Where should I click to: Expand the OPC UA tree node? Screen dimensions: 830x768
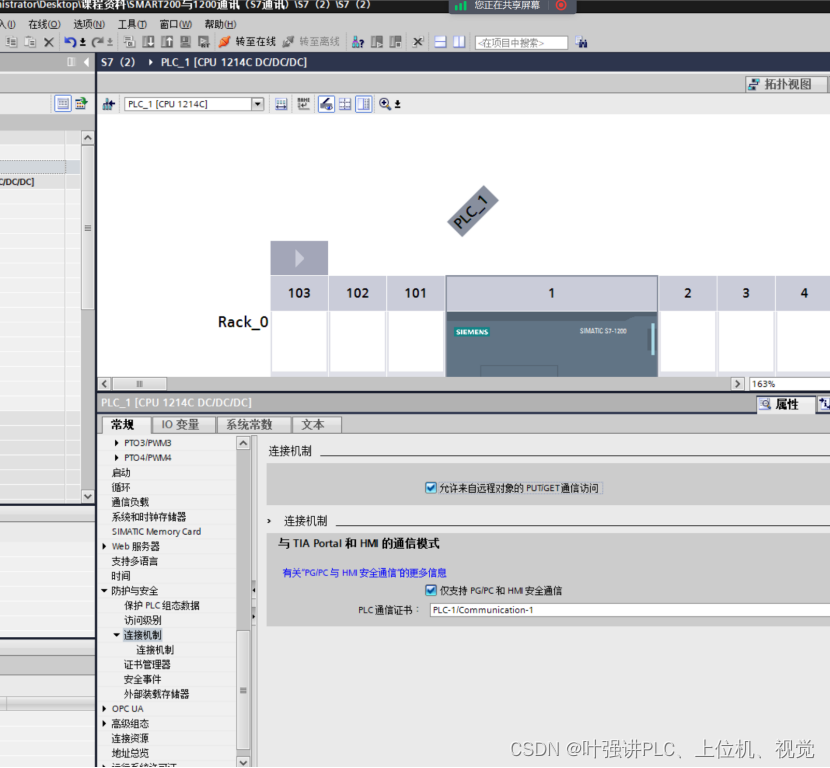coord(104,709)
